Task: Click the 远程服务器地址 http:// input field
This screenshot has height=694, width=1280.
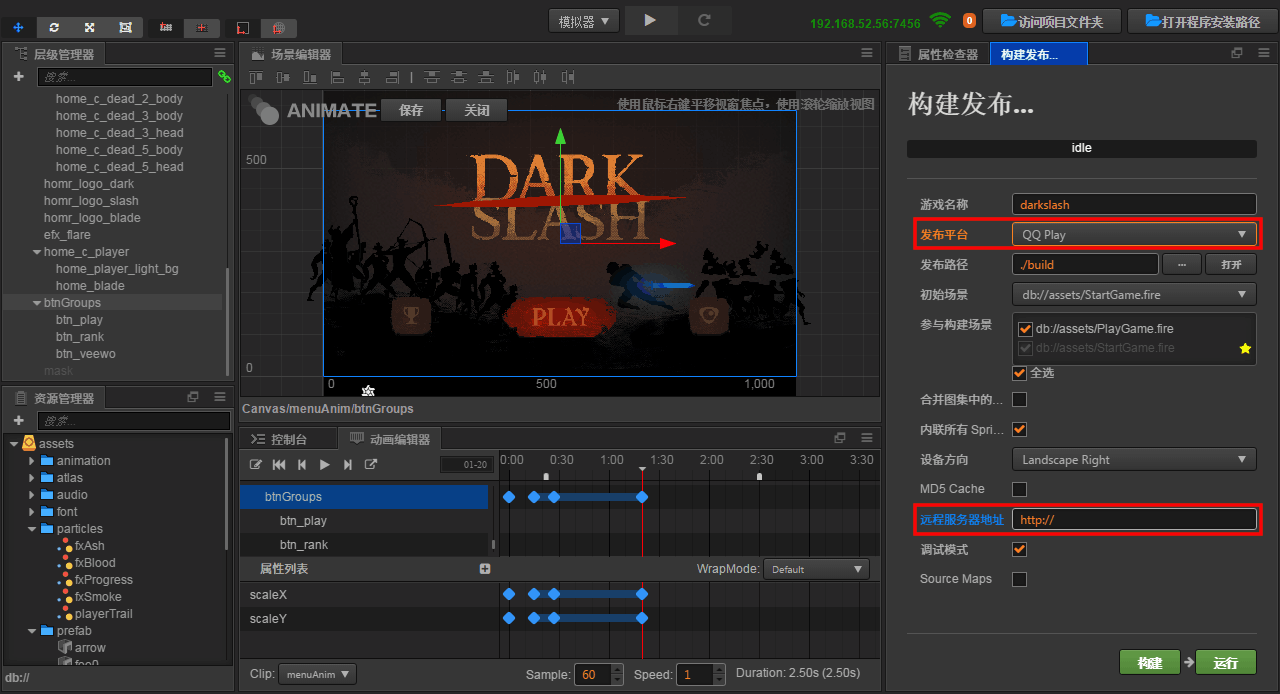Action: click(x=1134, y=519)
